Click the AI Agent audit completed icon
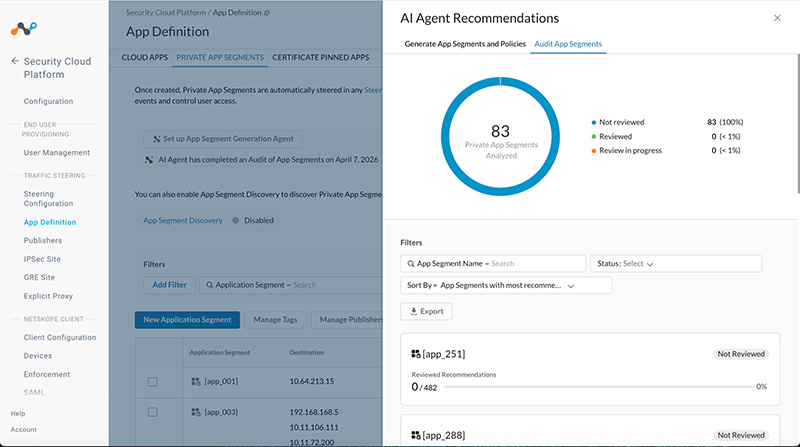Image resolution: width=800 pixels, height=447 pixels. [x=148, y=160]
